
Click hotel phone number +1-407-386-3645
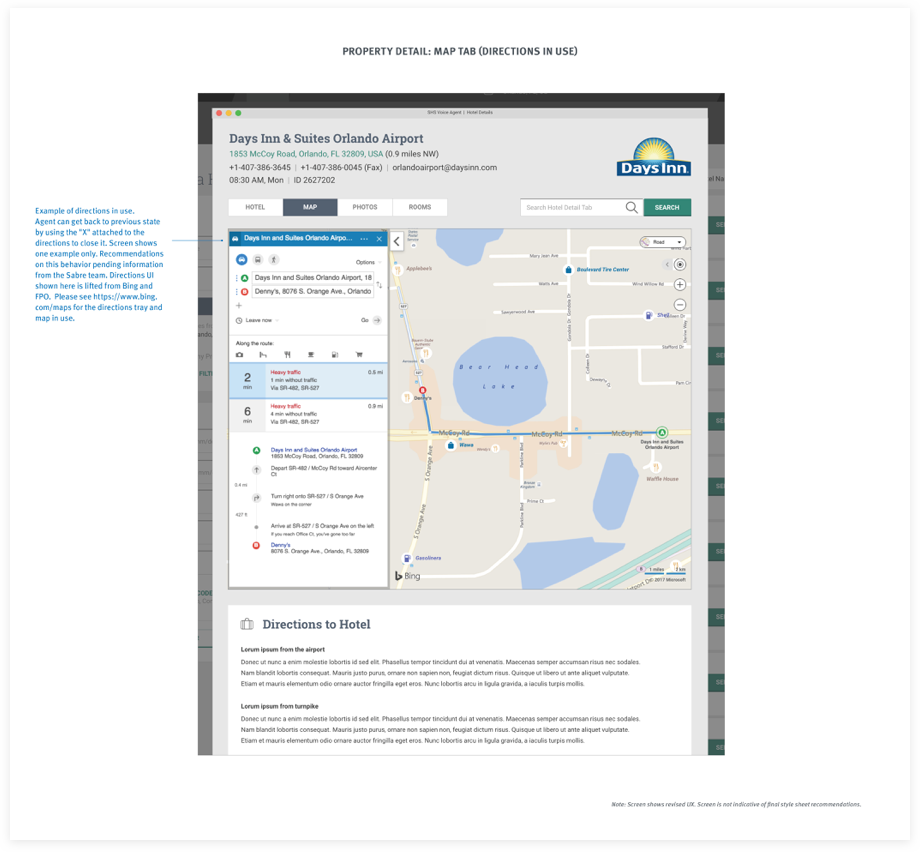[260, 167]
